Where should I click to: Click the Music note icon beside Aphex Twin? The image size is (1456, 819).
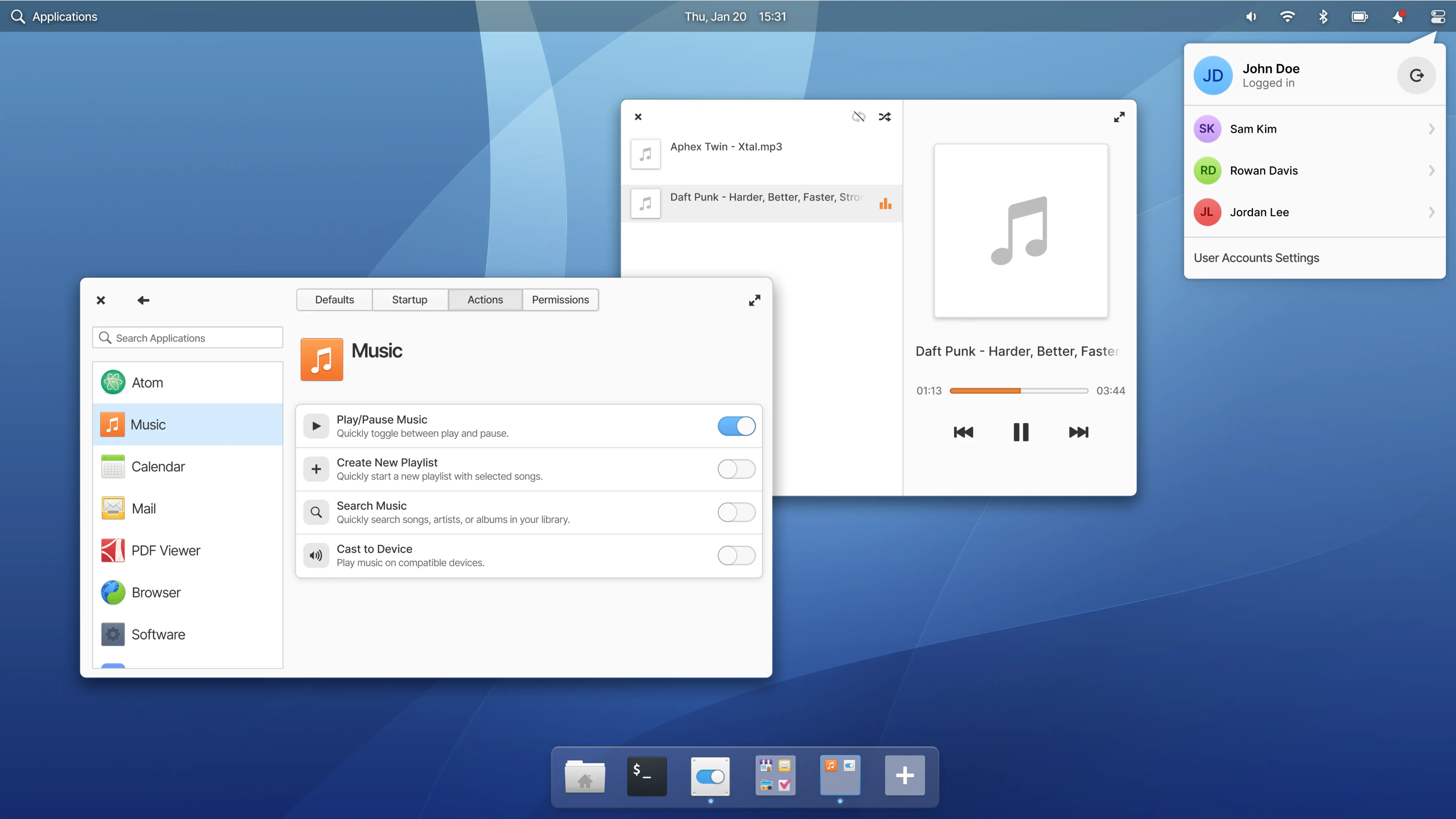[645, 154]
